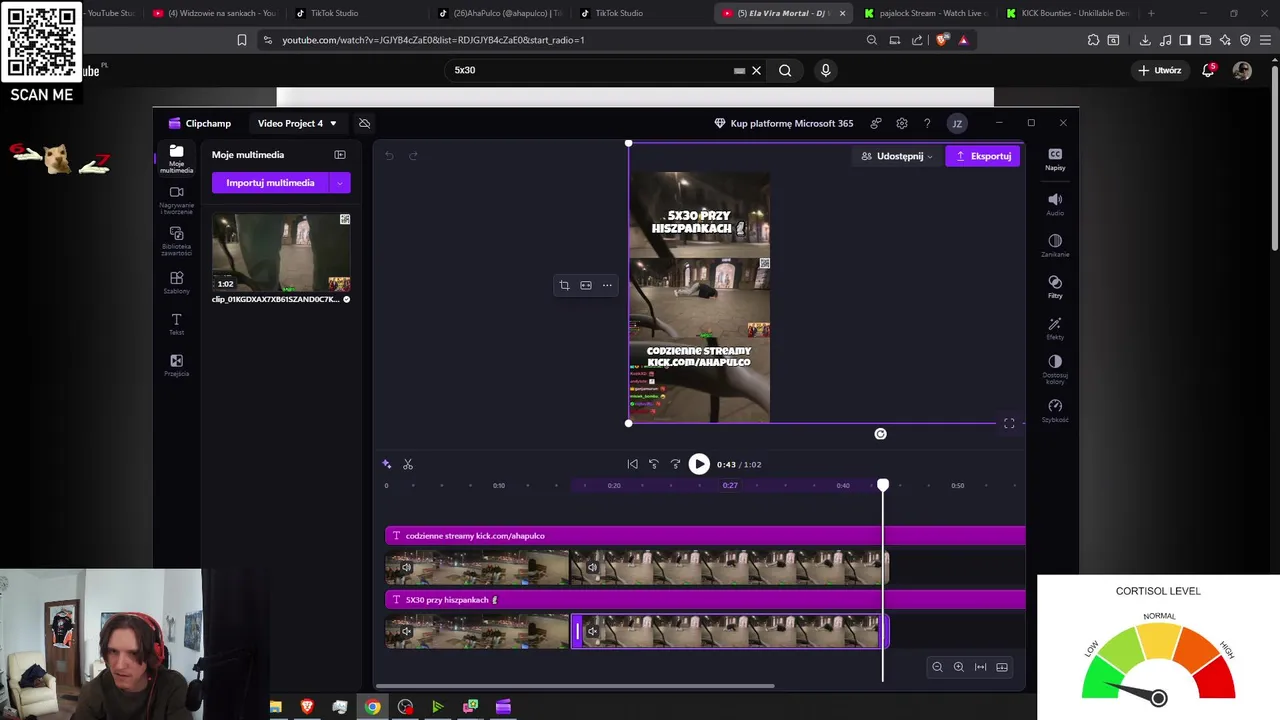
Task: Click Importuj multimedia button
Action: [x=270, y=183]
